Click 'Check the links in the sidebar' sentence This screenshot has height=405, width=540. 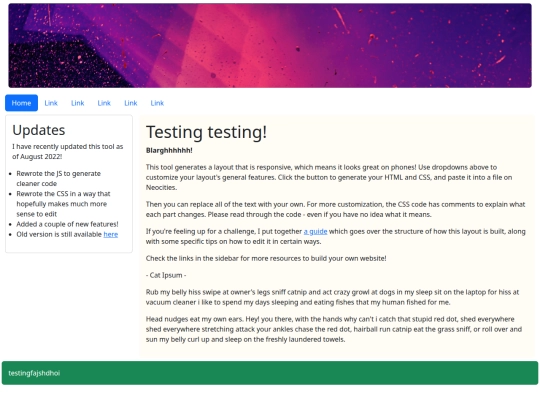(266, 258)
